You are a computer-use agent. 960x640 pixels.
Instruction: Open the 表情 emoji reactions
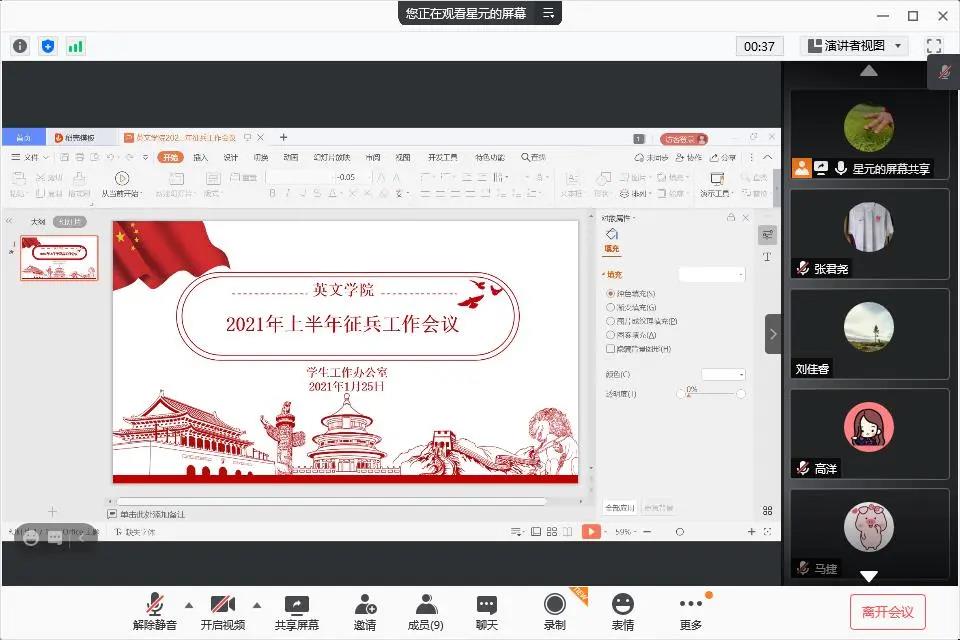[x=623, y=612]
